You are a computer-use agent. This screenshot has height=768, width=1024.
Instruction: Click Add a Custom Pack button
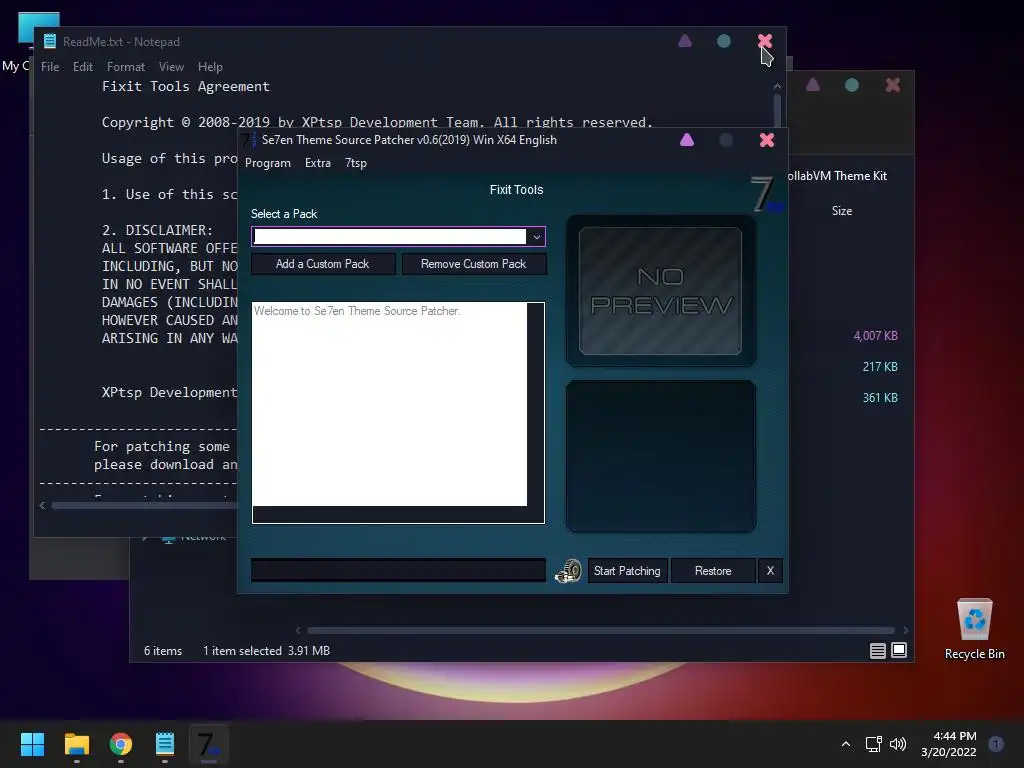point(323,264)
